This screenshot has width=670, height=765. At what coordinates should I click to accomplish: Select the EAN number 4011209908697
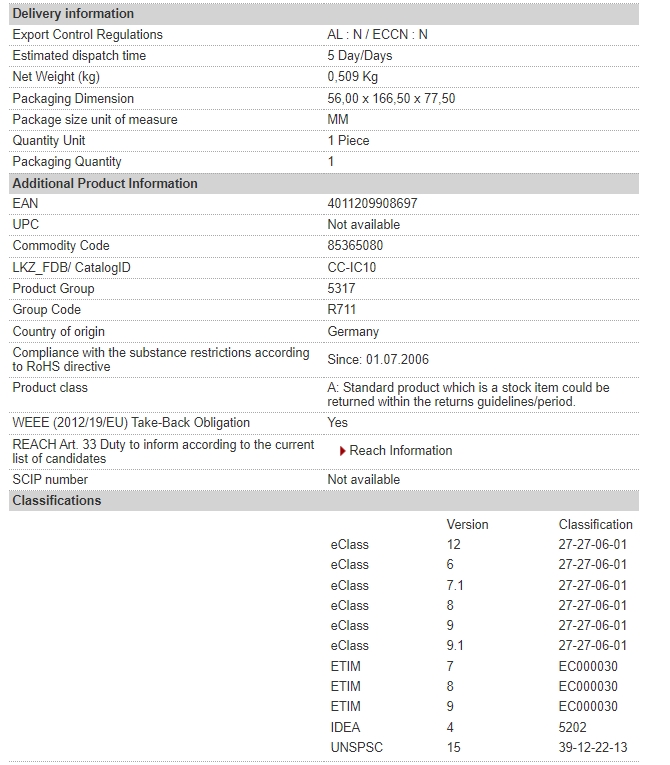point(372,203)
